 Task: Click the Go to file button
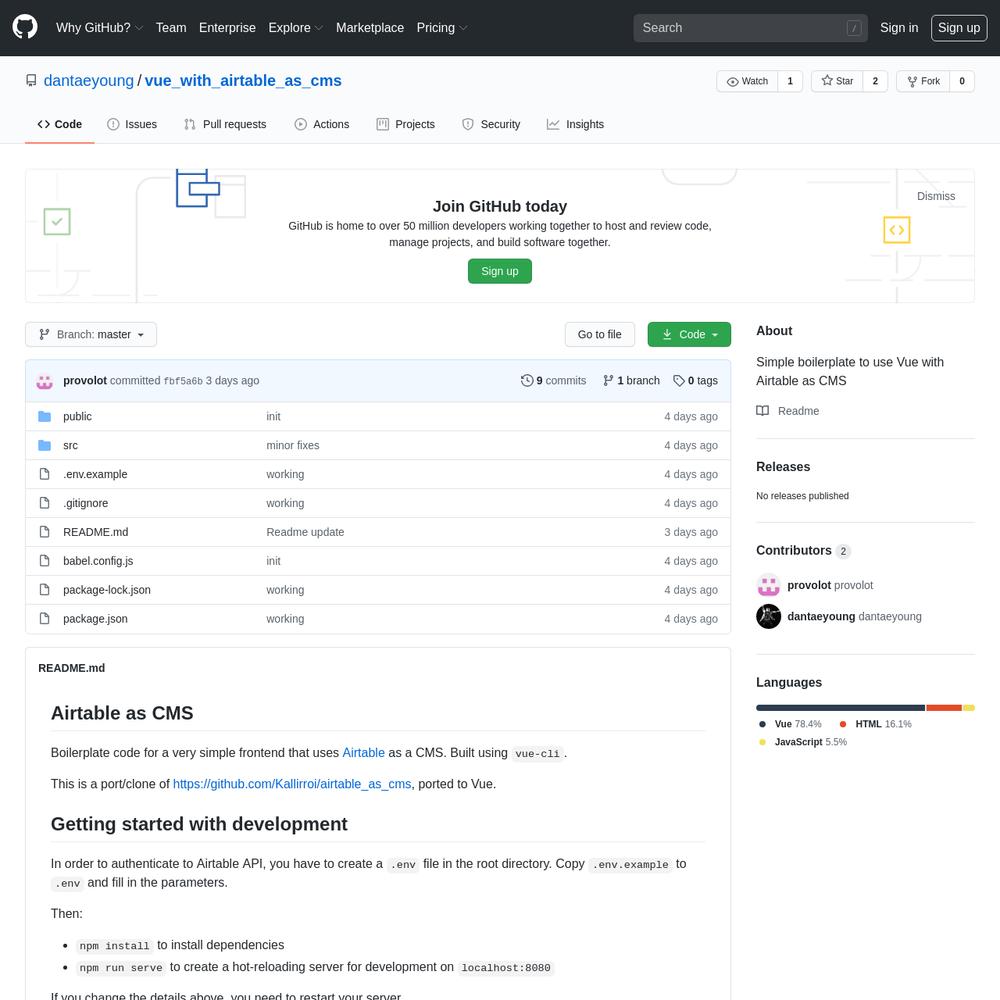click(599, 334)
